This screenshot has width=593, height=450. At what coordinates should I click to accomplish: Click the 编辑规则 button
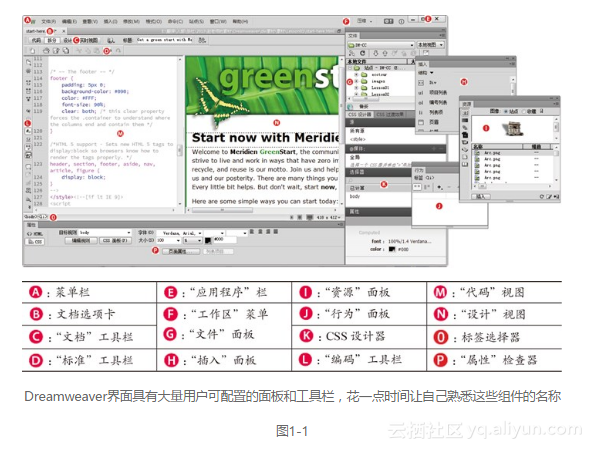[x=81, y=241]
